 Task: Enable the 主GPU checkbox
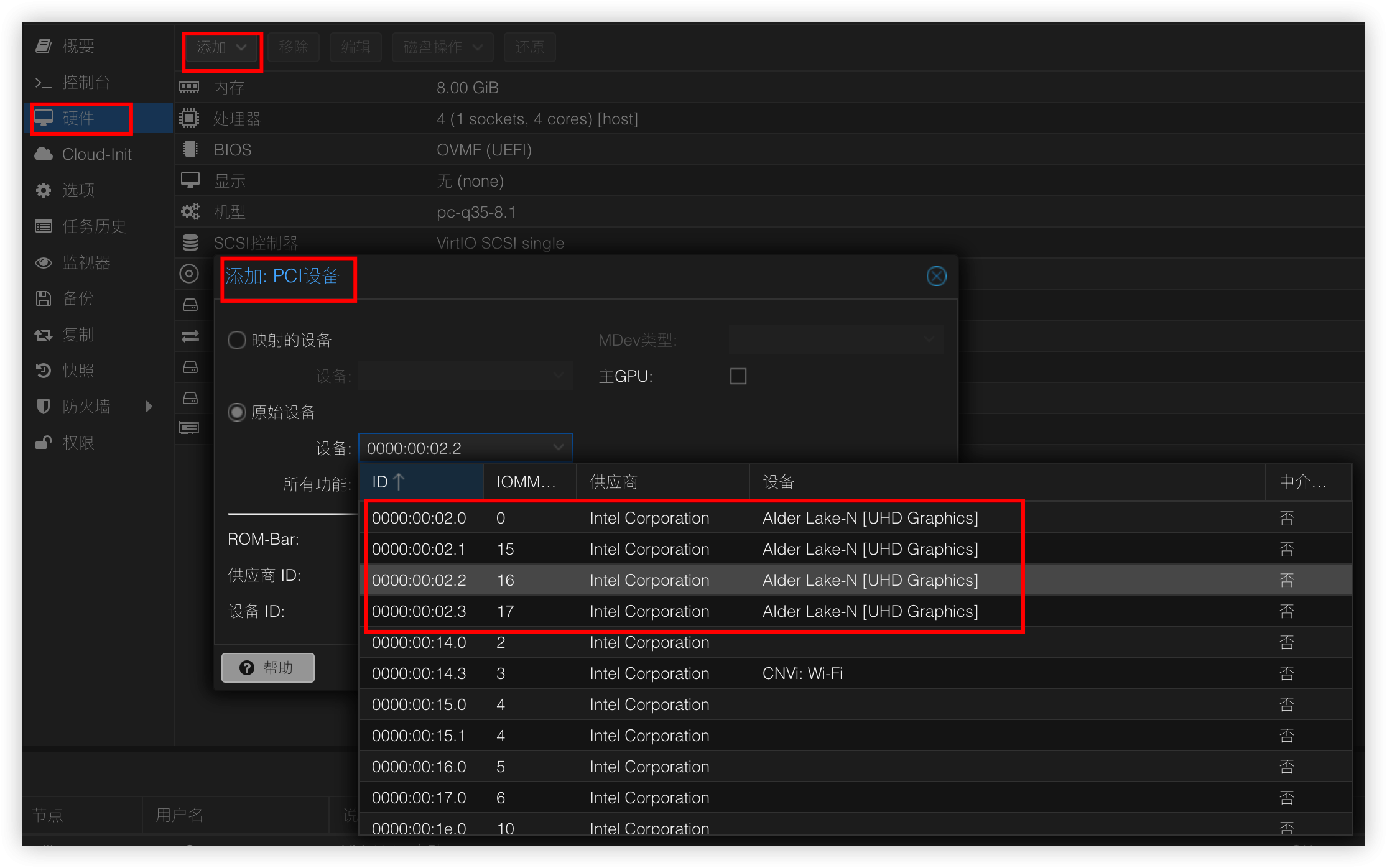[x=738, y=376]
